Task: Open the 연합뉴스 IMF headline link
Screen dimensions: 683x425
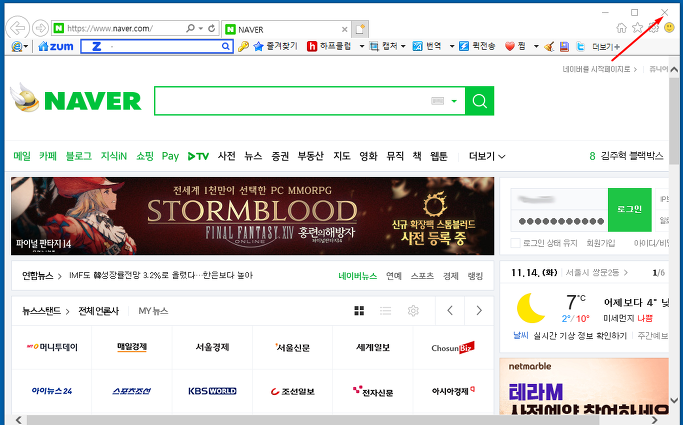Action: click(x=161, y=275)
